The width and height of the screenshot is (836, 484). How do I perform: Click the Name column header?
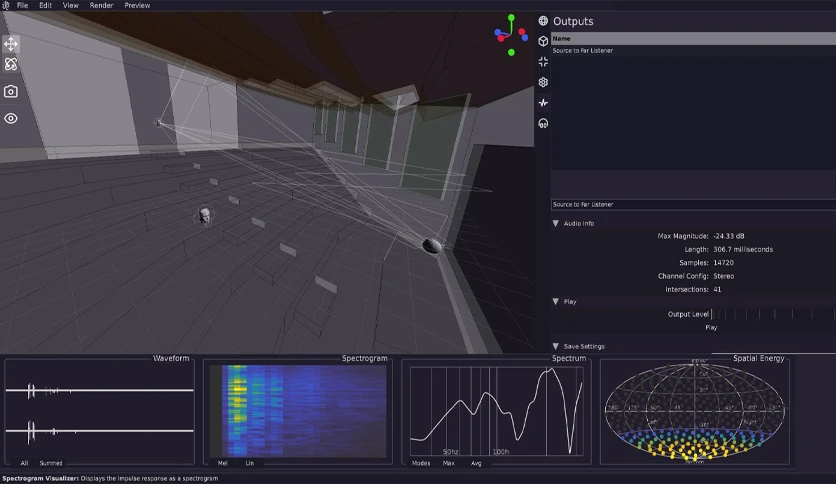[x=693, y=38]
